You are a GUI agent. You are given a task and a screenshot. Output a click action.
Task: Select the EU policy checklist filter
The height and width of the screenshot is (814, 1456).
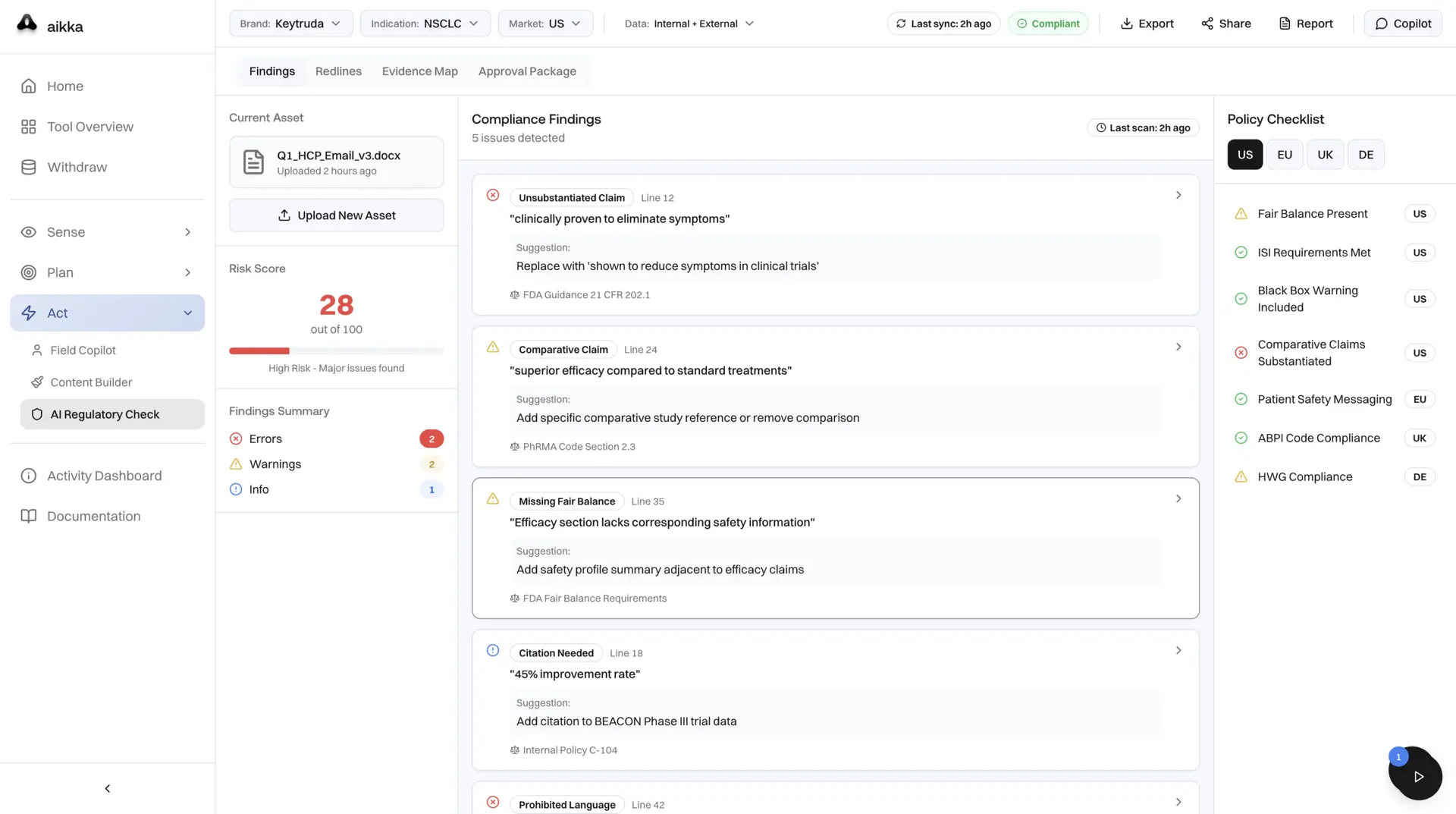[1284, 155]
